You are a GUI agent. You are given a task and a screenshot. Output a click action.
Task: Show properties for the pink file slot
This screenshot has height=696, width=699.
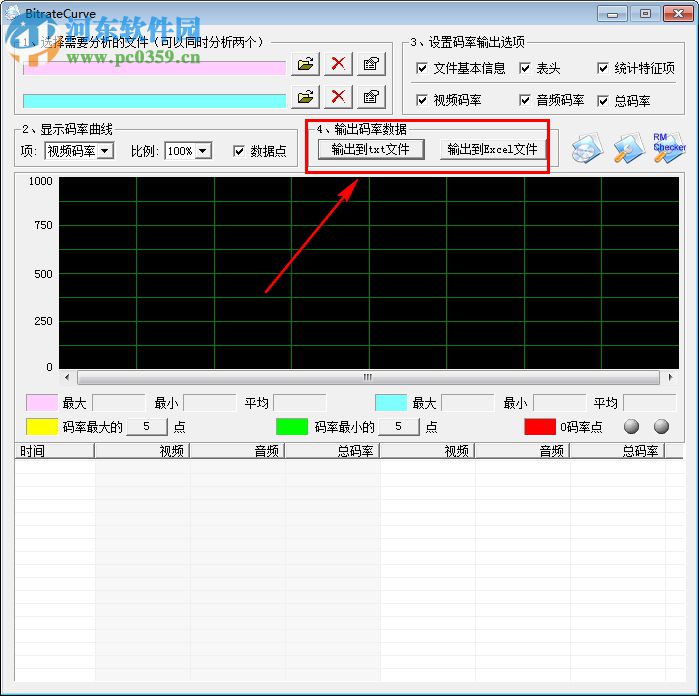[371, 64]
